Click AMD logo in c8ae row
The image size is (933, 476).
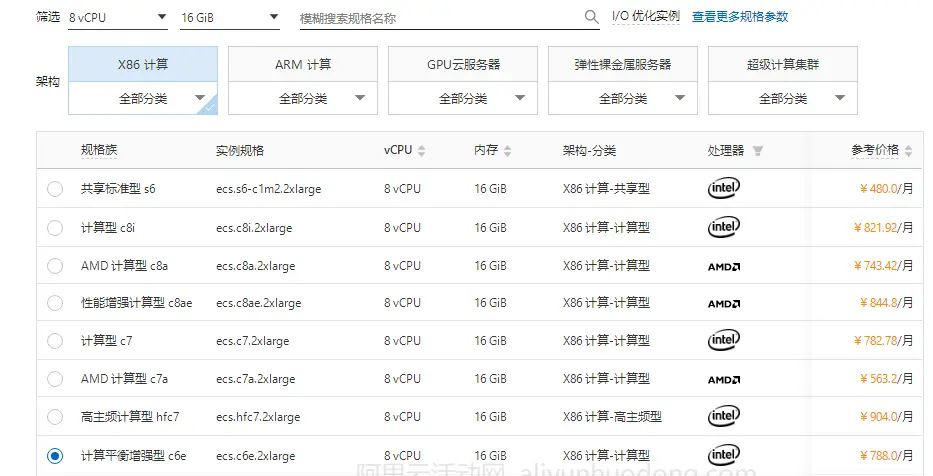[x=724, y=303]
